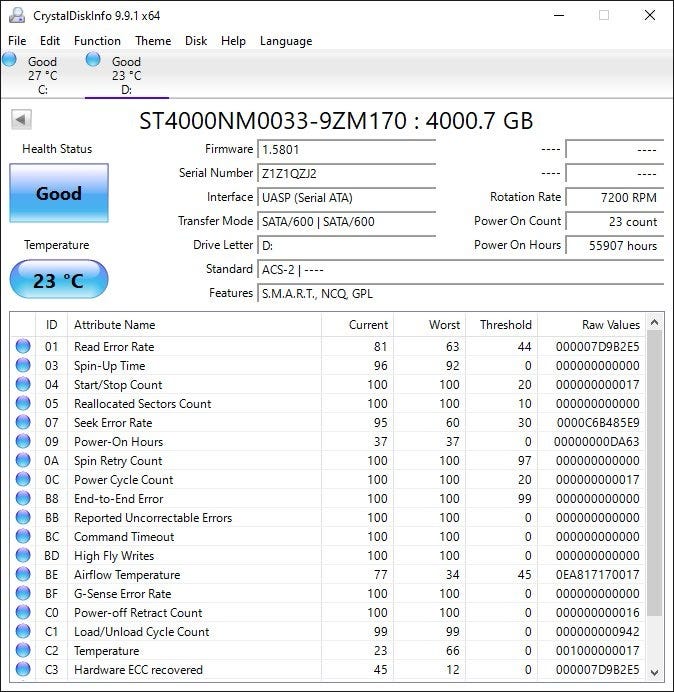Click the Rotation Rate value 7200 RPM

point(614,197)
